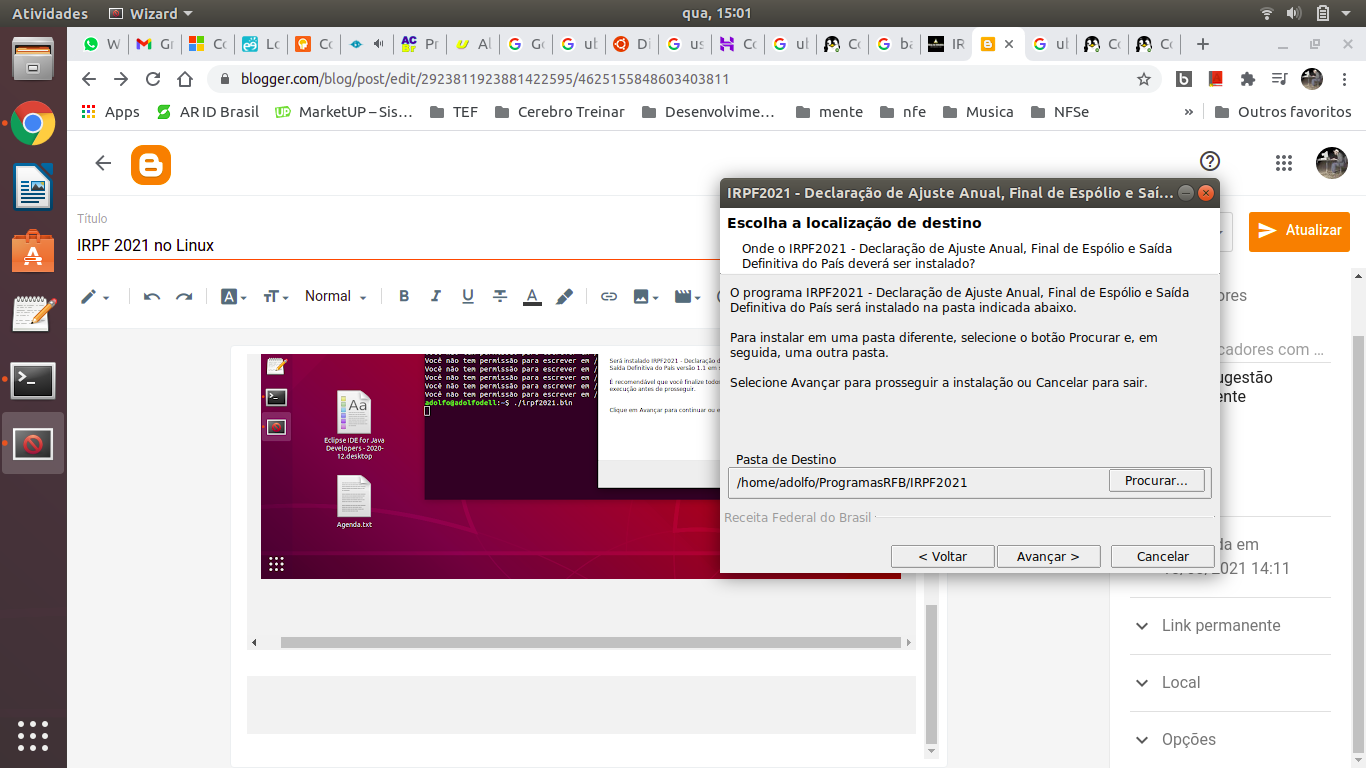Open the Chrome extensions puzzle icon
This screenshot has width=1366, height=768.
coord(1247,79)
